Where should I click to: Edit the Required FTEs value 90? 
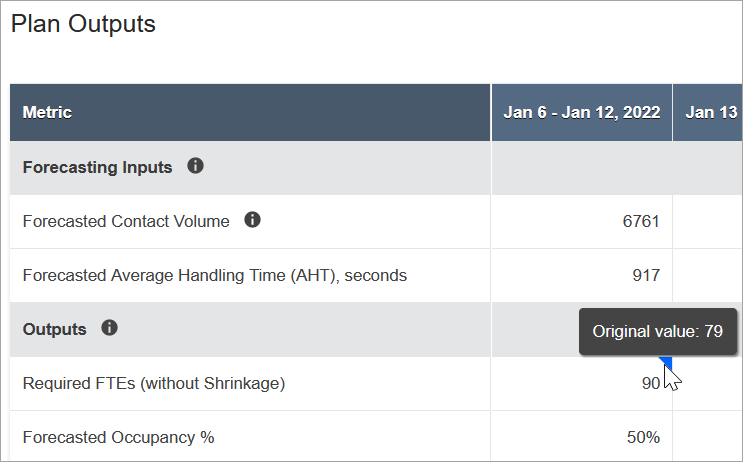click(x=650, y=383)
